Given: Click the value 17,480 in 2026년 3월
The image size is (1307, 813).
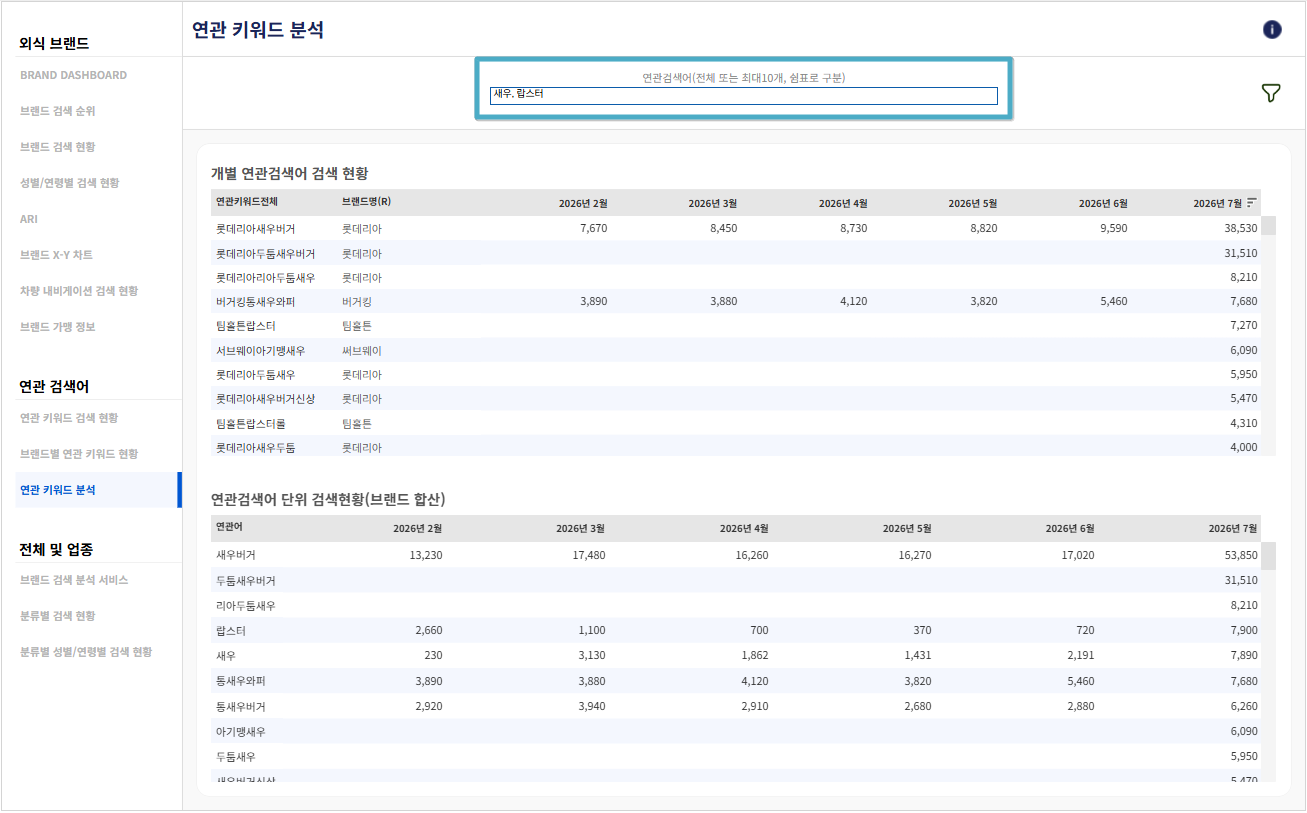Looking at the screenshot, I should [x=588, y=555].
